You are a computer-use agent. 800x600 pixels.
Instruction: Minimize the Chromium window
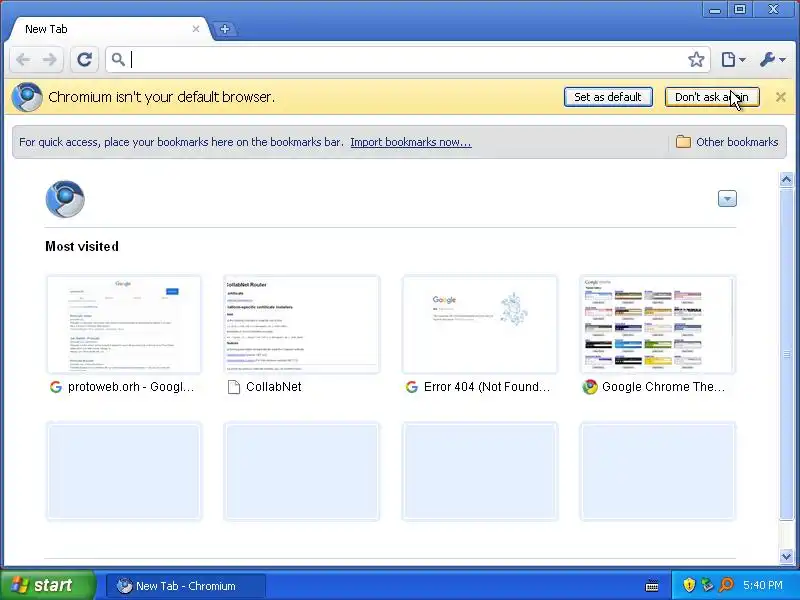click(715, 10)
